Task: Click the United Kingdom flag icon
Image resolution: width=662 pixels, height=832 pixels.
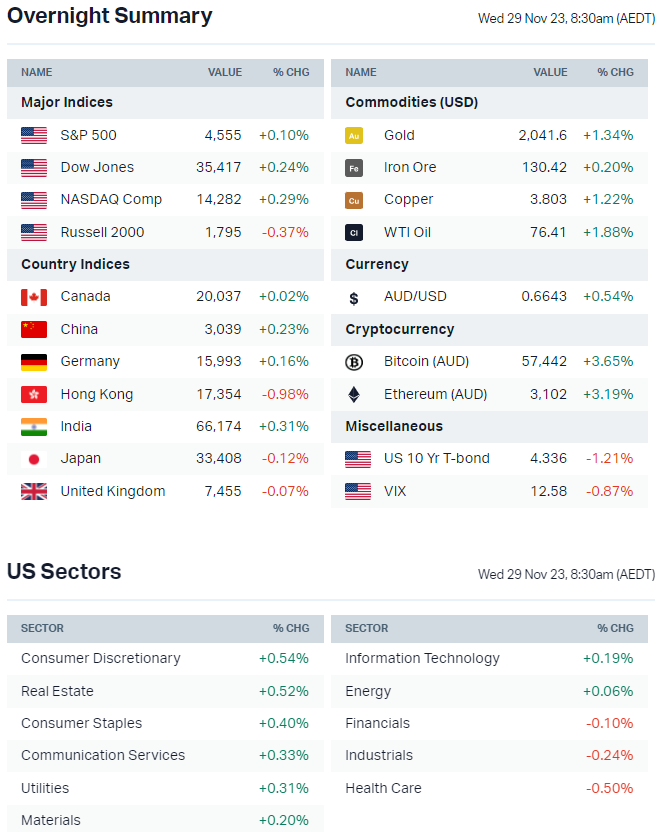Action: tap(34, 491)
